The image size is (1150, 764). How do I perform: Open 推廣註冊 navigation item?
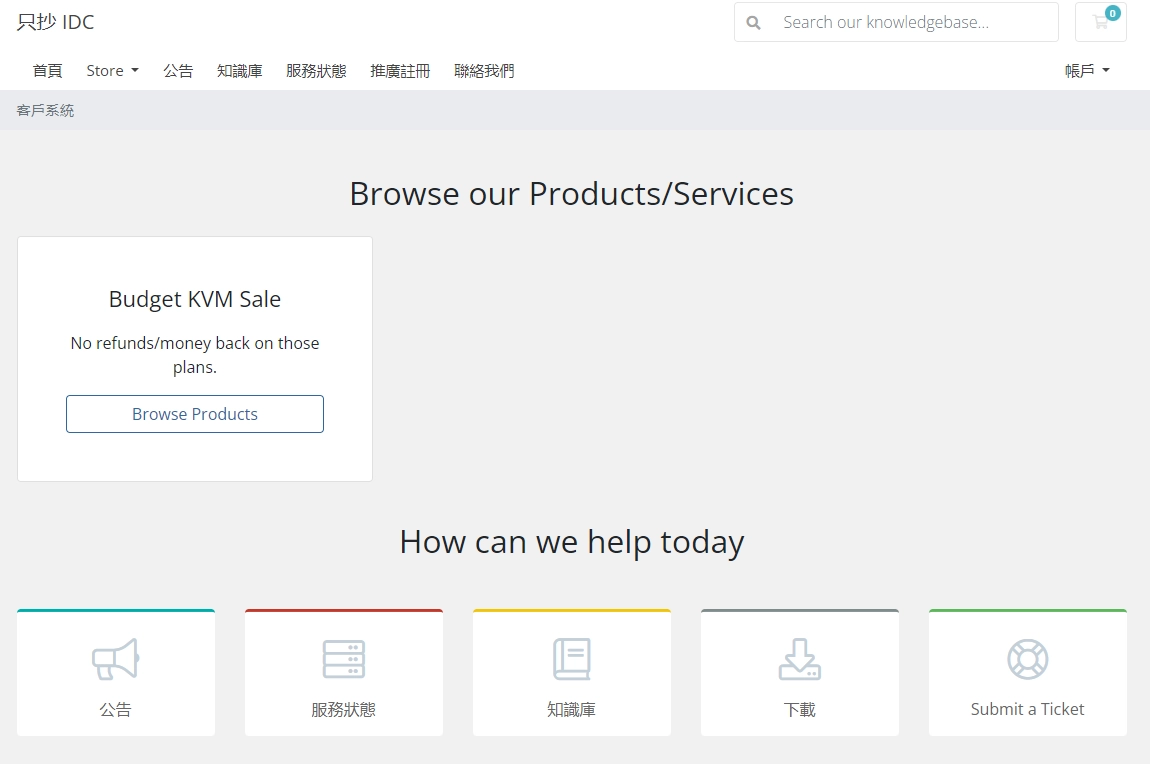coord(400,71)
